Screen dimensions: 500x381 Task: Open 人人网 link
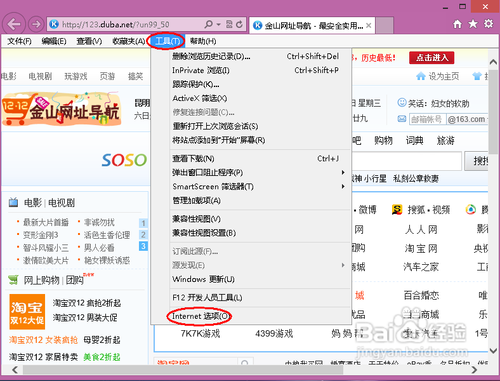point(421,229)
